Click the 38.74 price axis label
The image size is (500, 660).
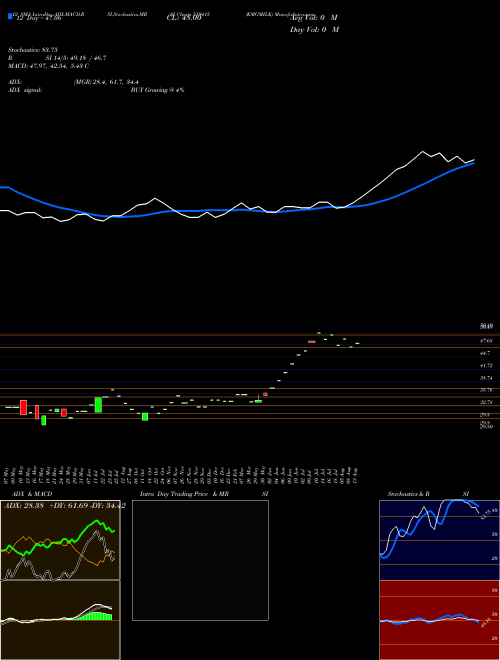click(487, 378)
